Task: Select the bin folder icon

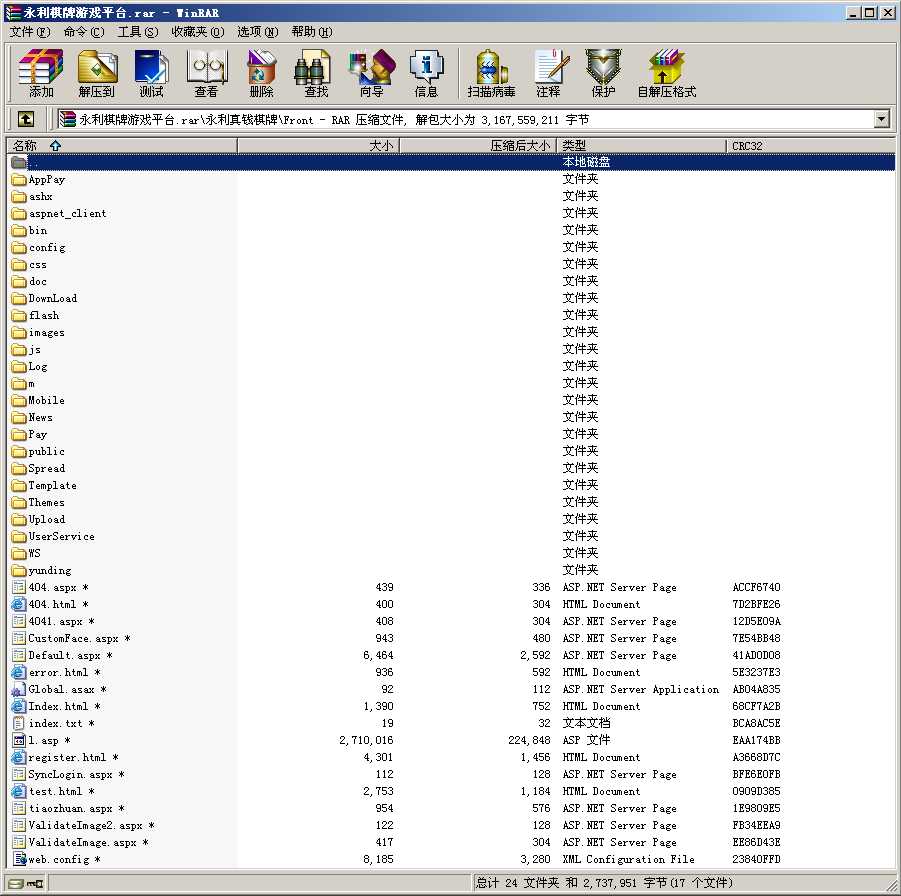Action: click(19, 231)
